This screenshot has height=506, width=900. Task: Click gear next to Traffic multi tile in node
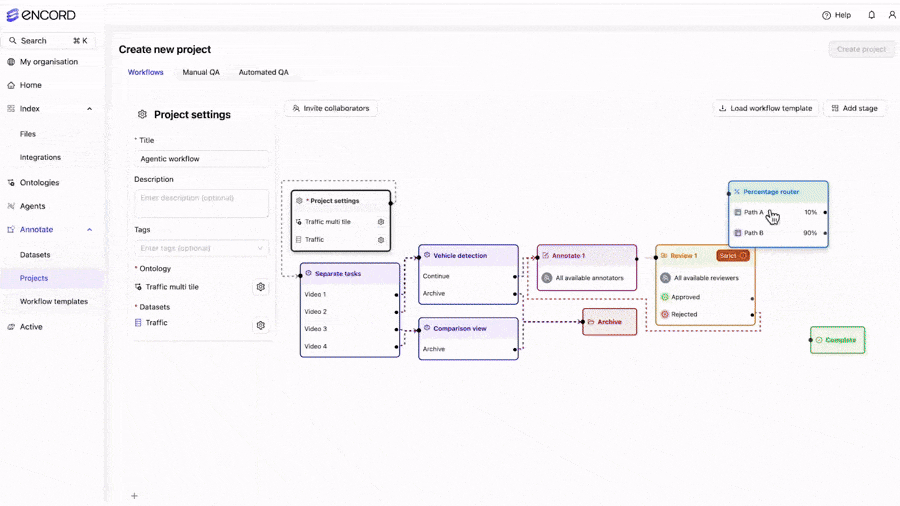(381, 222)
